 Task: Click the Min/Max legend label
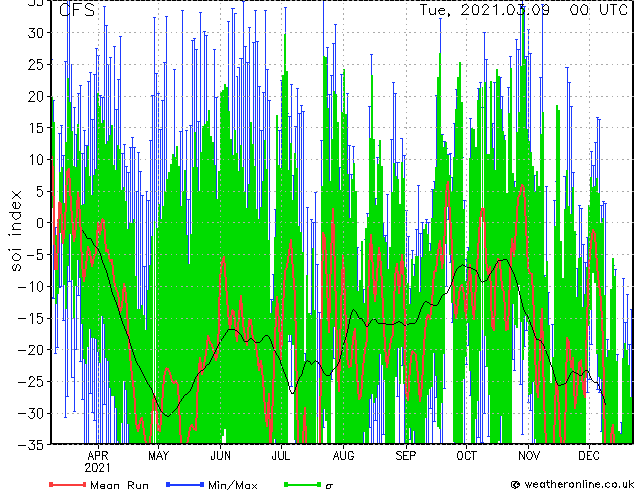233,485
